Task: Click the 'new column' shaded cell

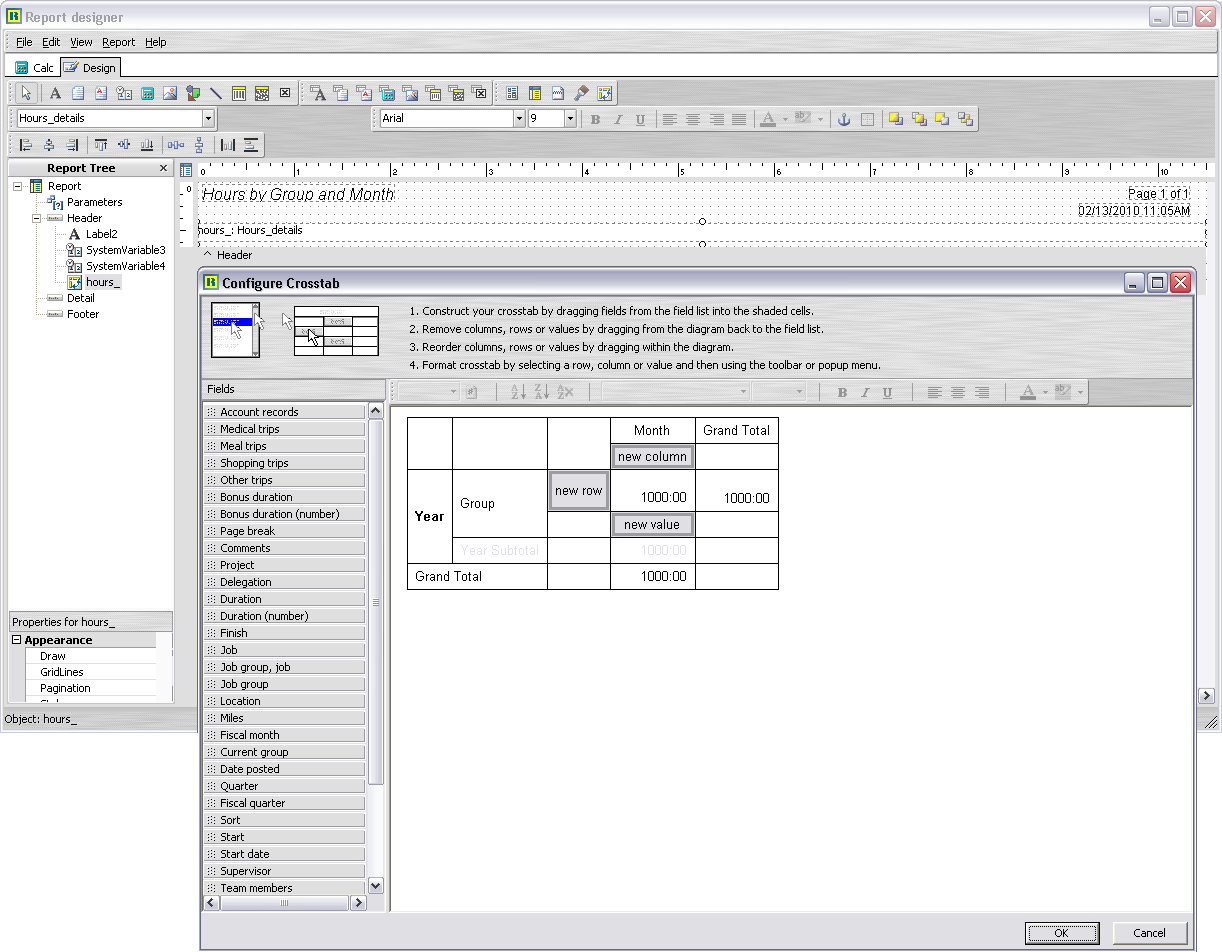Action: point(652,457)
